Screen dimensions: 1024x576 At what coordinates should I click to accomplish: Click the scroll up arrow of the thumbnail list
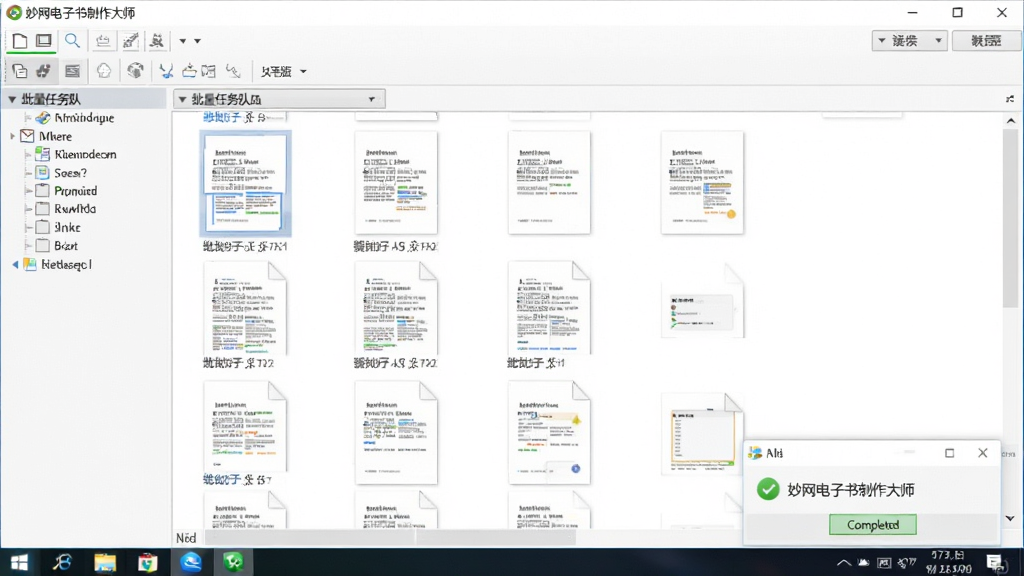coord(1010,121)
